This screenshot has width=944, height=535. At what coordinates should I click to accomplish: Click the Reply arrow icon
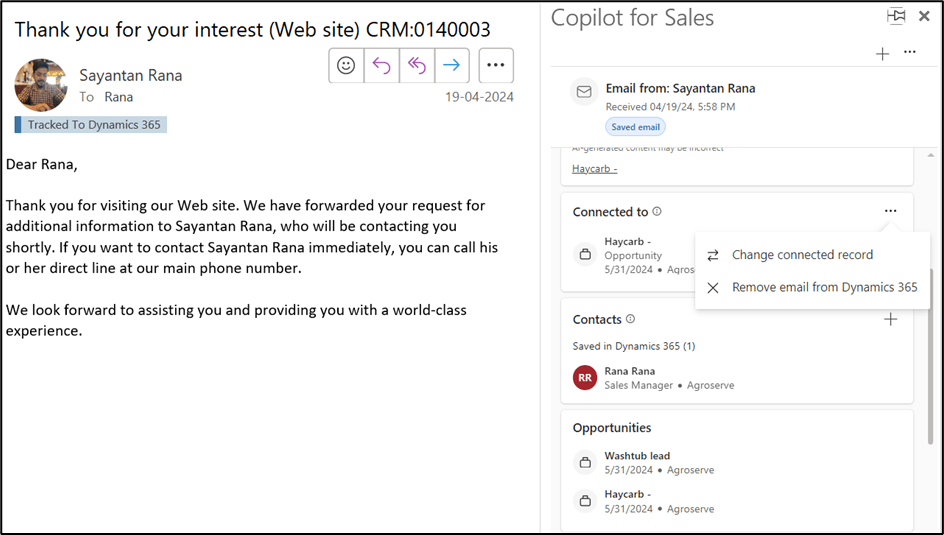[x=381, y=65]
